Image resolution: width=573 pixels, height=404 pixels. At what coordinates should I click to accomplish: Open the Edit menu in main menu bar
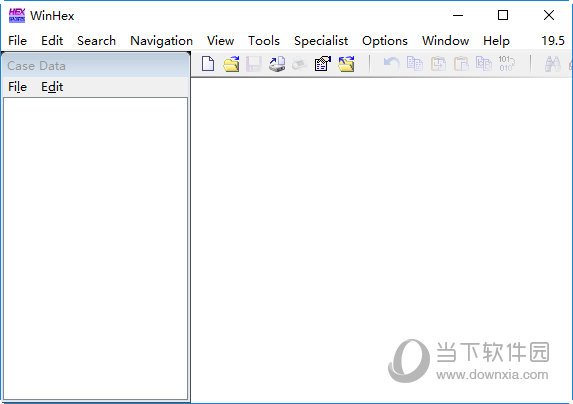[52, 41]
